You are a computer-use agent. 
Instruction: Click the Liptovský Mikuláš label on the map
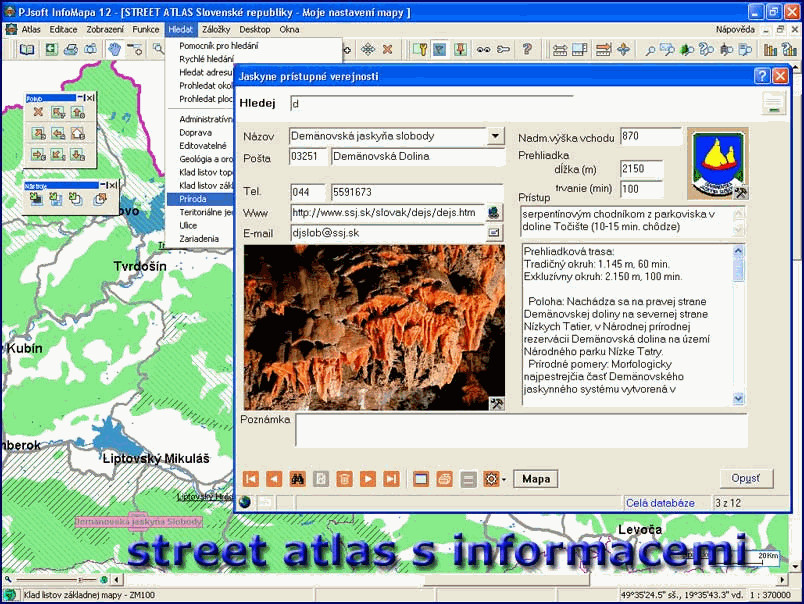click(x=156, y=458)
